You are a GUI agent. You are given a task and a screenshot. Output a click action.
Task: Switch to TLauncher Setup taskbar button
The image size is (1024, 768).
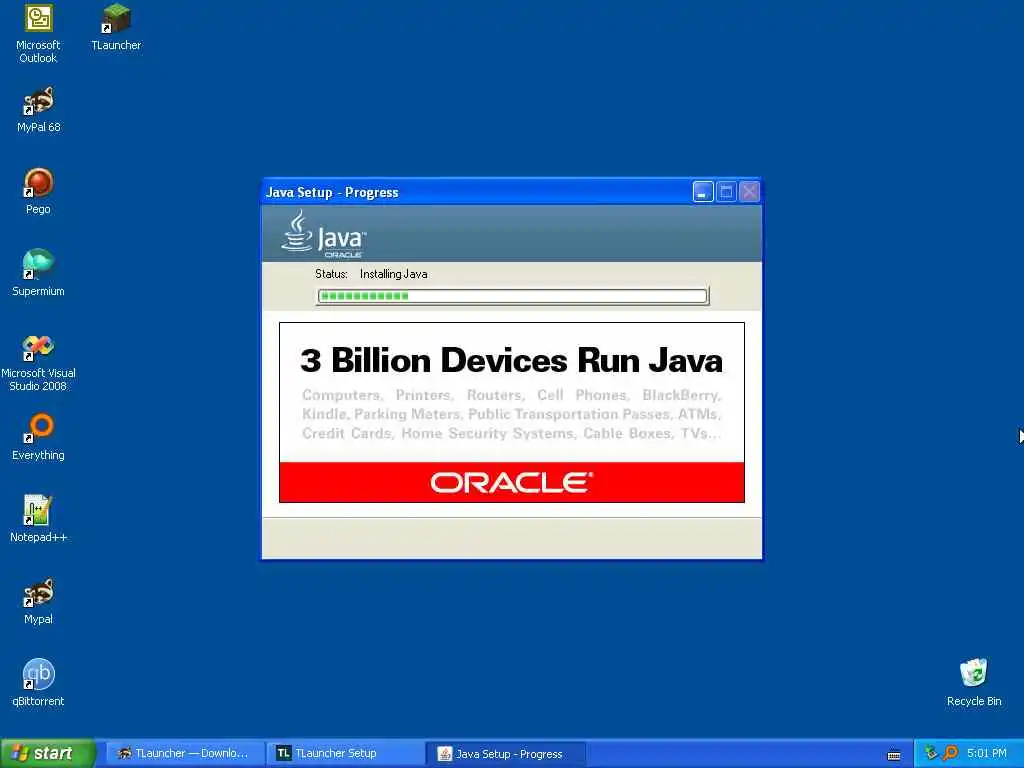[345, 754]
